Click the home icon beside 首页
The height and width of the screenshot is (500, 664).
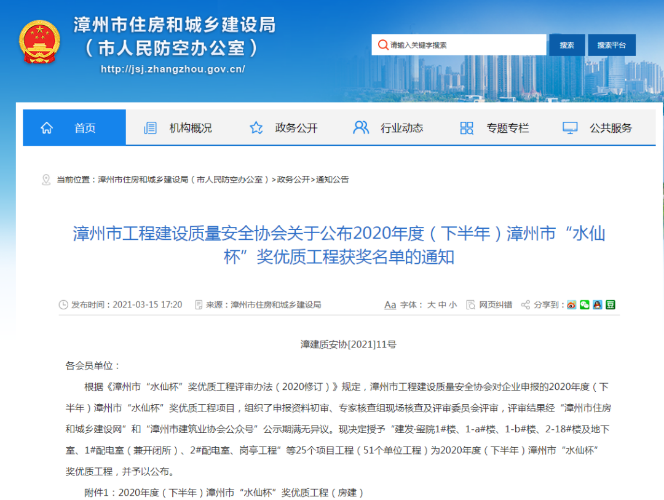[45, 128]
